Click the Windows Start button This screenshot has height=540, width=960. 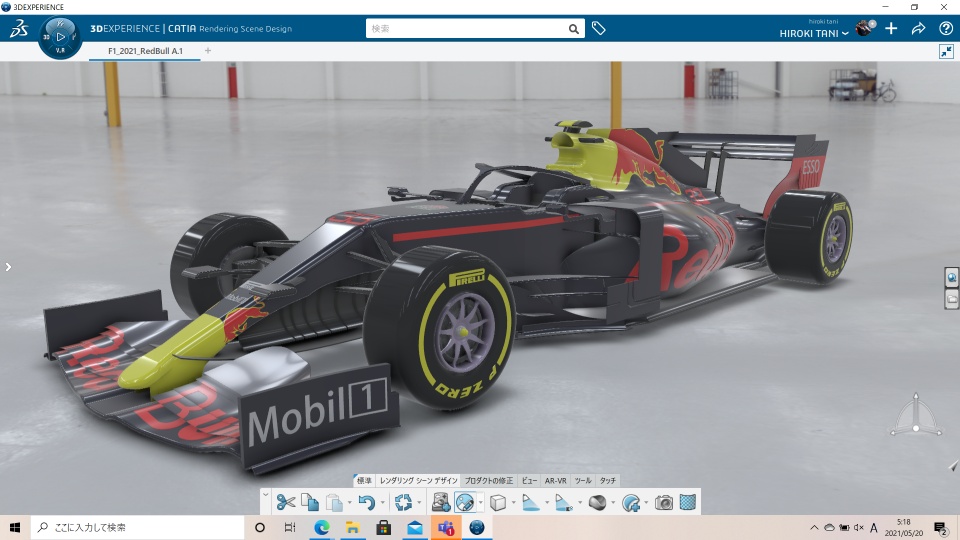point(15,527)
